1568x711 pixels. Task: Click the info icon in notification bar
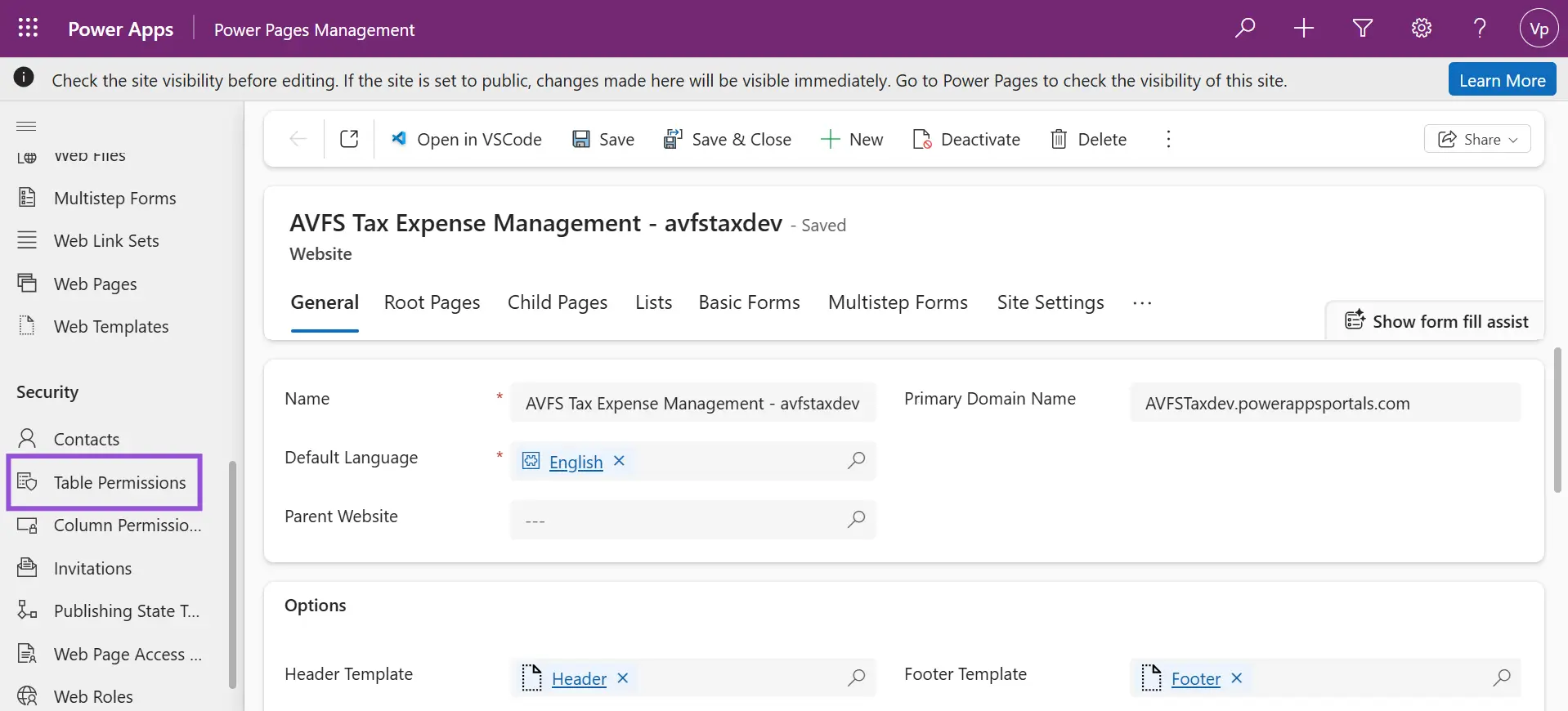click(24, 78)
